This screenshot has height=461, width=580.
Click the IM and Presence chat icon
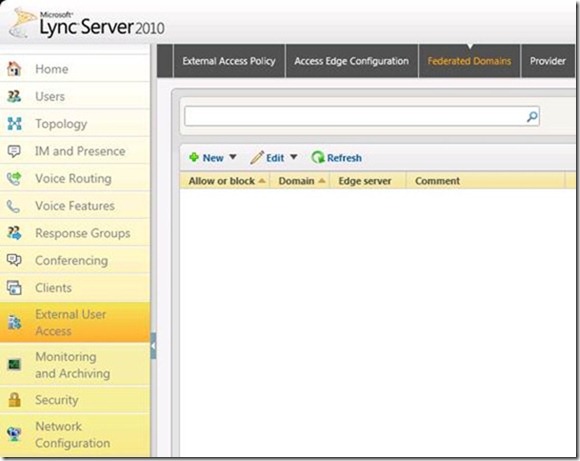click(14, 151)
